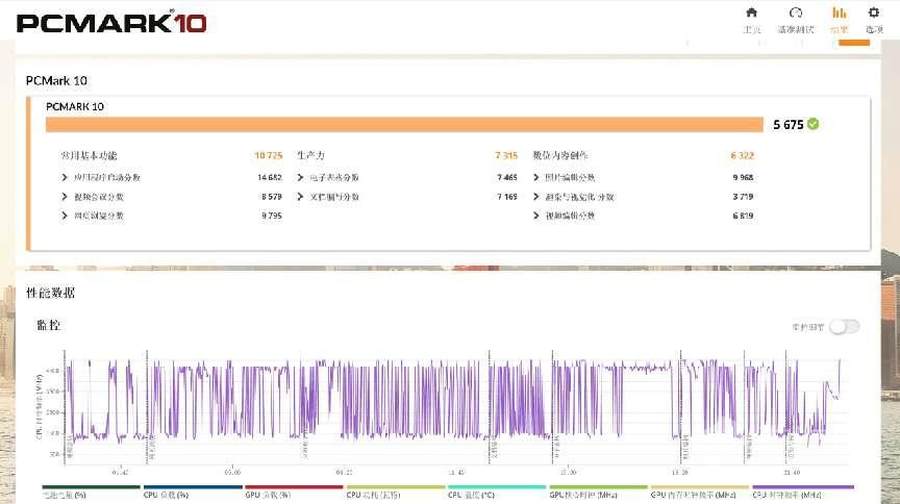
Task: Toggle the battery level (%) legend series
Action: [91, 492]
